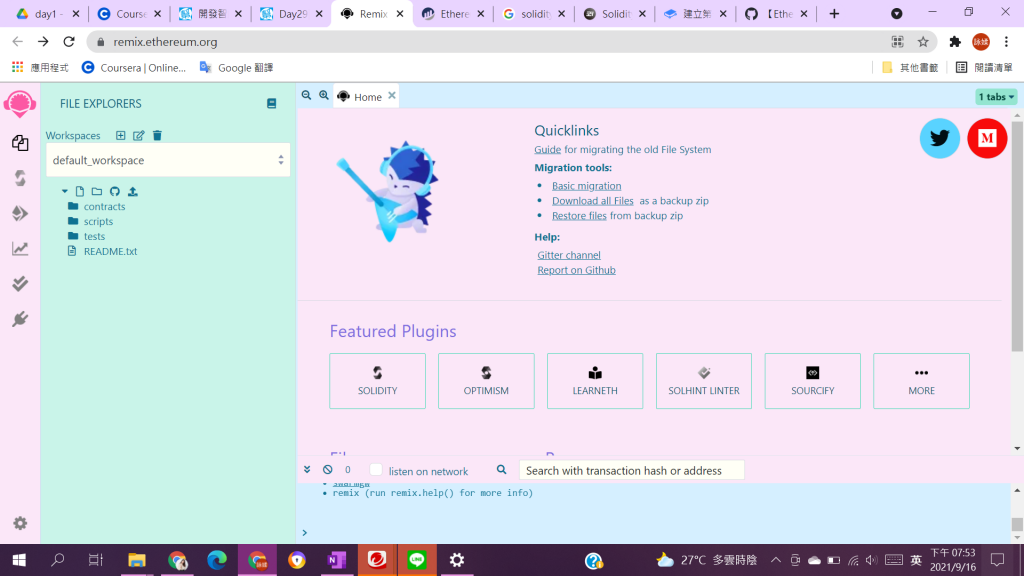
Task: Open the File explorers sidebar icon
Action: click(x=20, y=142)
